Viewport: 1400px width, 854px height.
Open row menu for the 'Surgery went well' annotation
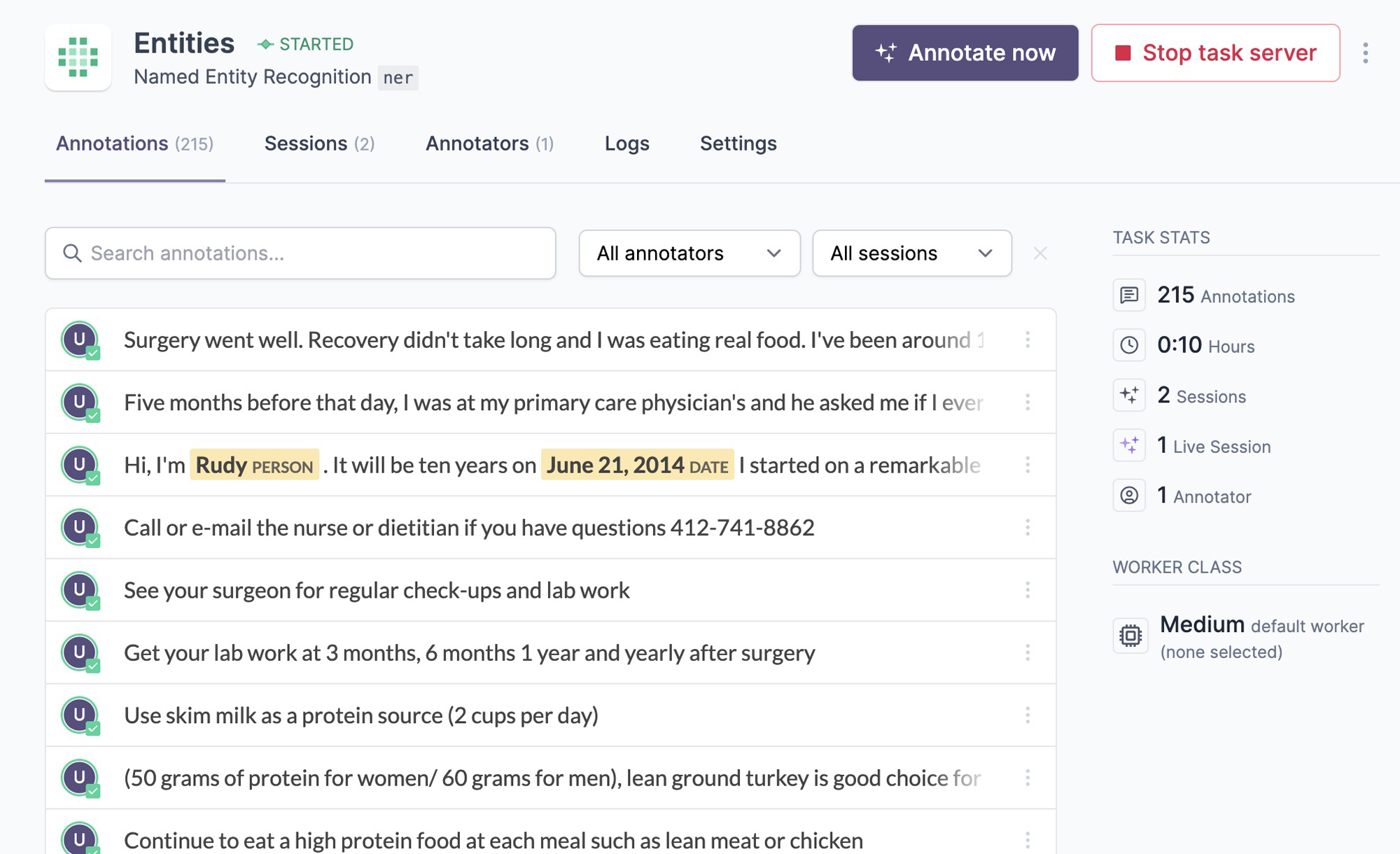[1027, 340]
